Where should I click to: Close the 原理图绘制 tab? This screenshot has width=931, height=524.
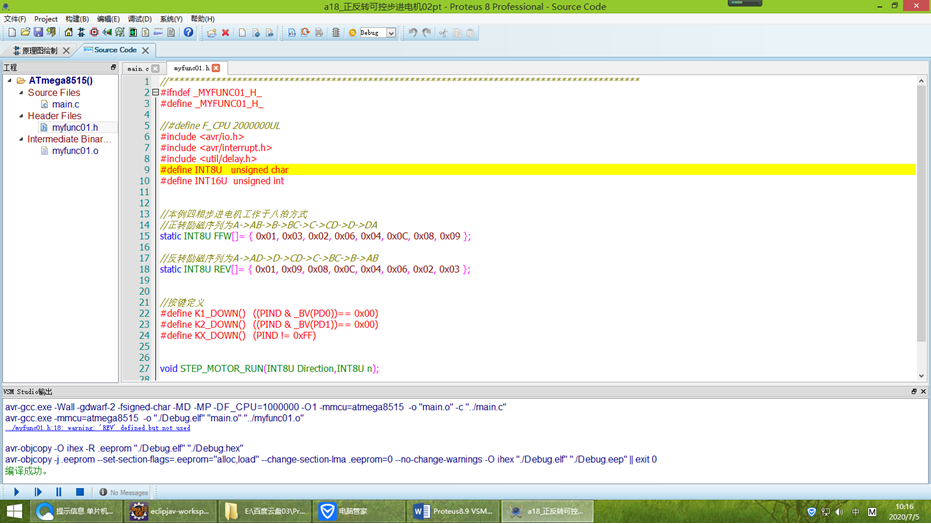coord(66,50)
